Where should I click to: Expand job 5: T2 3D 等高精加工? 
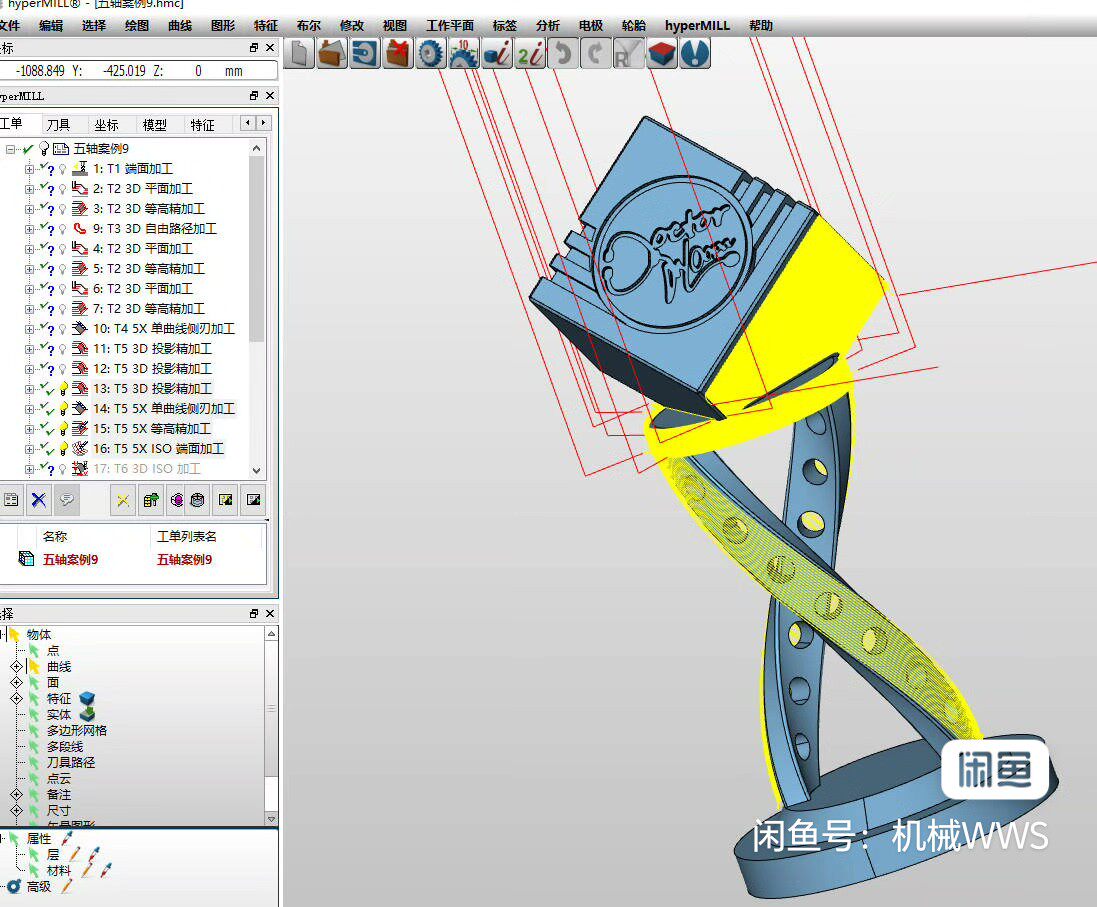[29, 269]
